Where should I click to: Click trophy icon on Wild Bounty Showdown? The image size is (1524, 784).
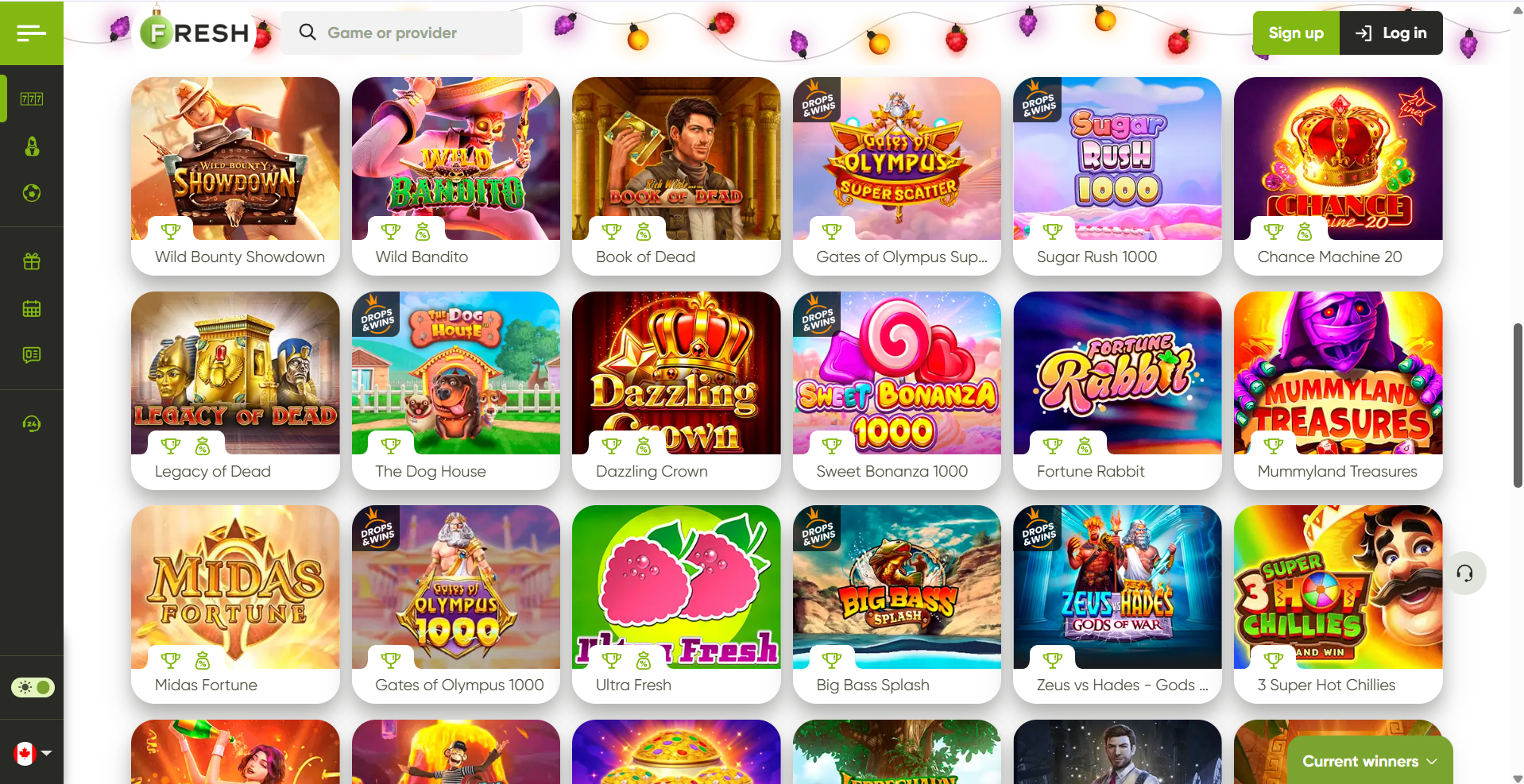[171, 231]
